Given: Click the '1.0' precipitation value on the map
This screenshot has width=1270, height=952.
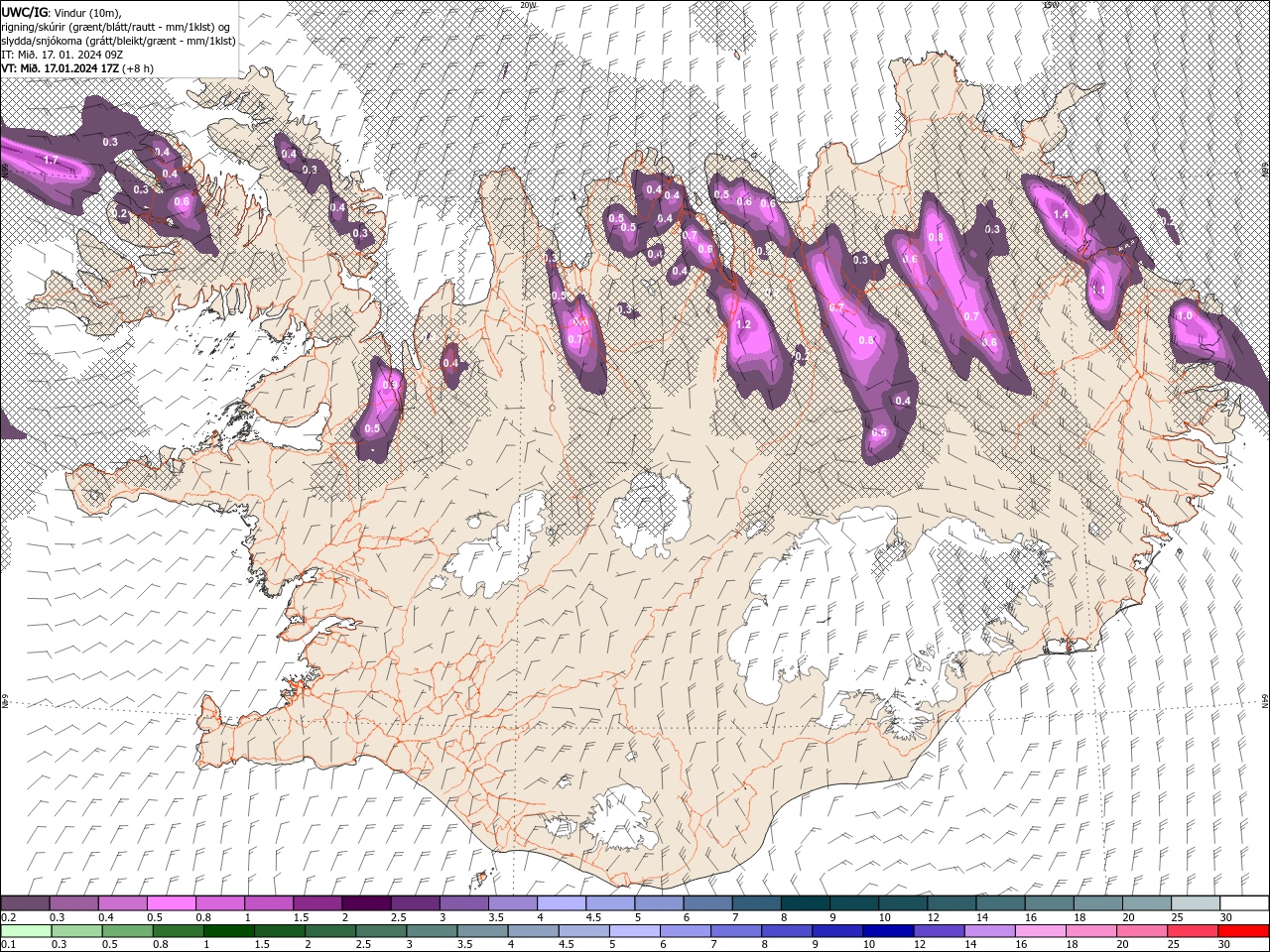Looking at the screenshot, I should tap(1184, 316).
